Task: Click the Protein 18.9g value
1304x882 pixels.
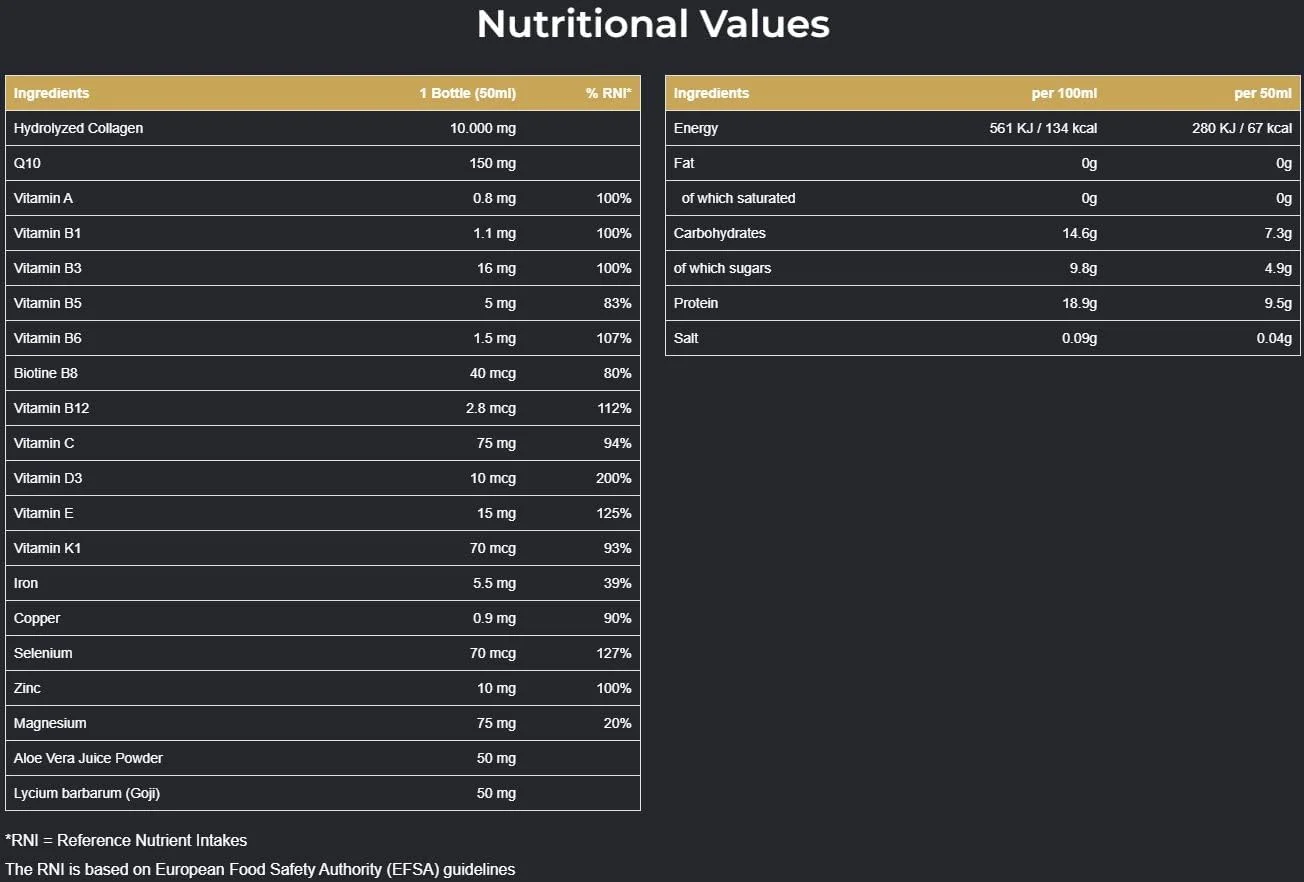Action: click(x=1079, y=303)
